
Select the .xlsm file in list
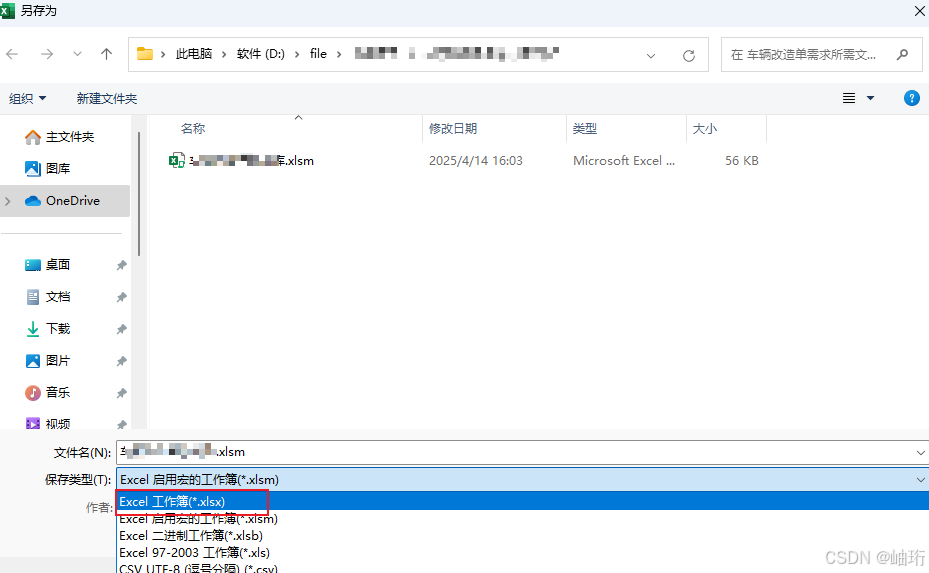tap(252, 161)
